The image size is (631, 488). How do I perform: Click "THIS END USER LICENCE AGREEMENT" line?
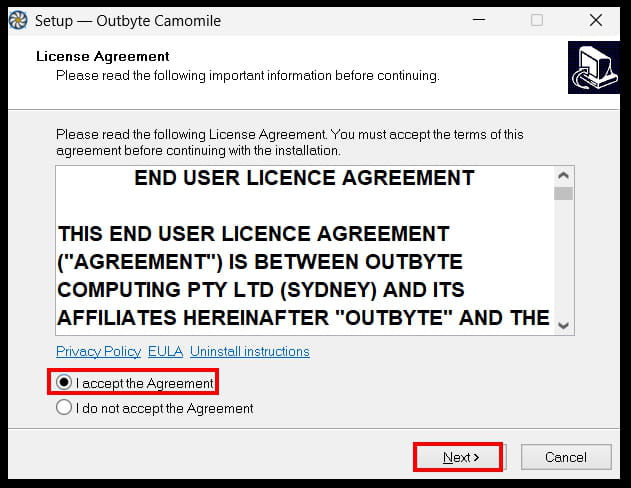pyautogui.click(x=254, y=234)
